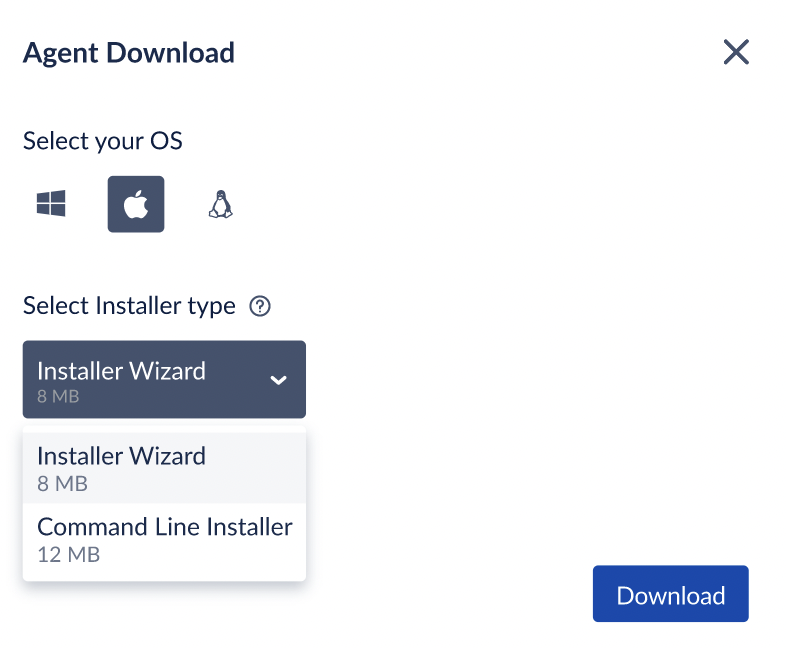Collapse the dark Installer Wizard dropdown field
This screenshot has height=648, width=786.
164,379
